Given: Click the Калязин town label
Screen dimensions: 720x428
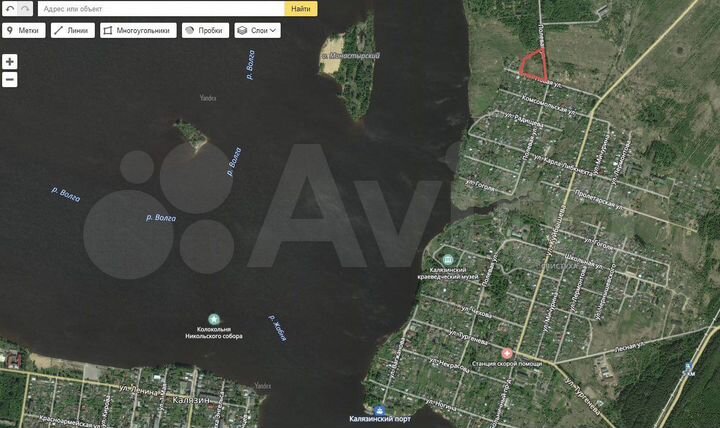Looking at the screenshot, I should [191, 400].
